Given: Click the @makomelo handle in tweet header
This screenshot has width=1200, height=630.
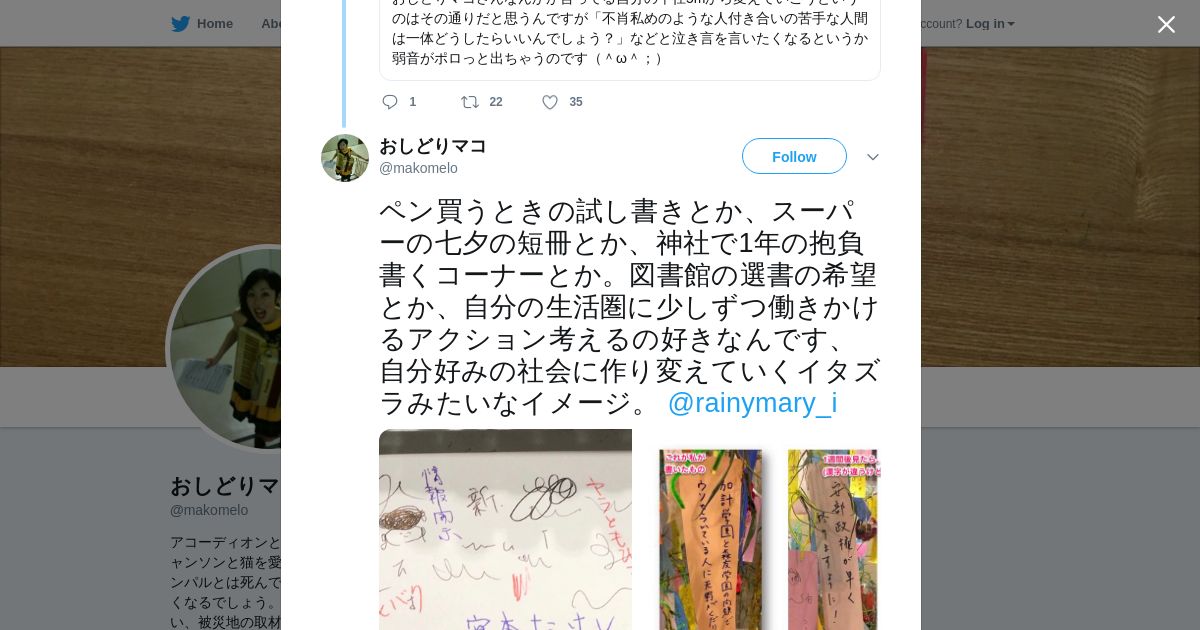Looking at the screenshot, I should (x=418, y=168).
